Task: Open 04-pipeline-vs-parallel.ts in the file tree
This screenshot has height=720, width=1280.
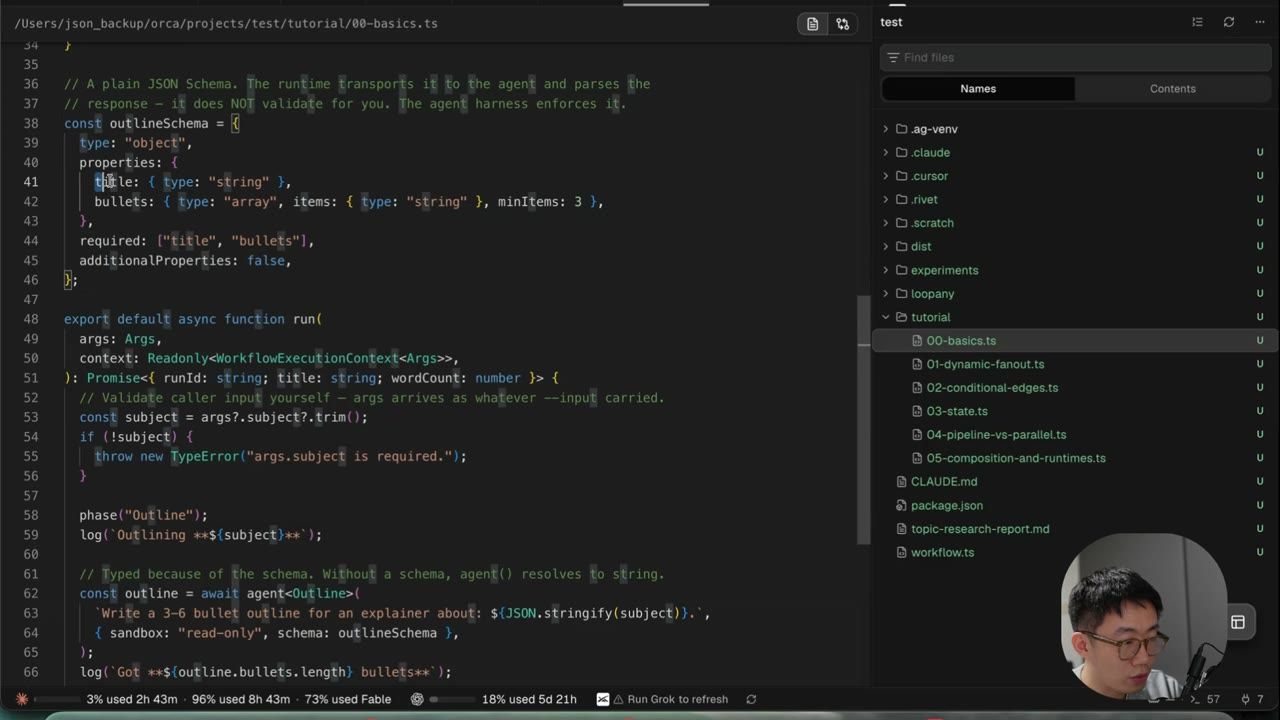Action: coord(996,435)
